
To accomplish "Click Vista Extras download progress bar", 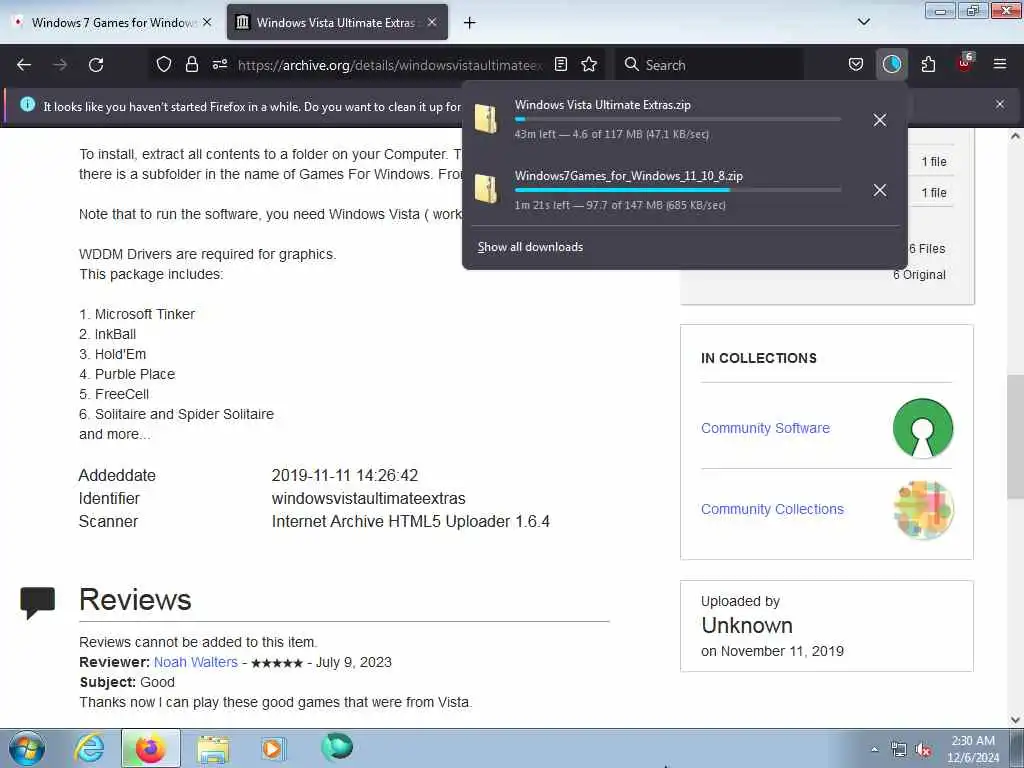I will click(678, 120).
